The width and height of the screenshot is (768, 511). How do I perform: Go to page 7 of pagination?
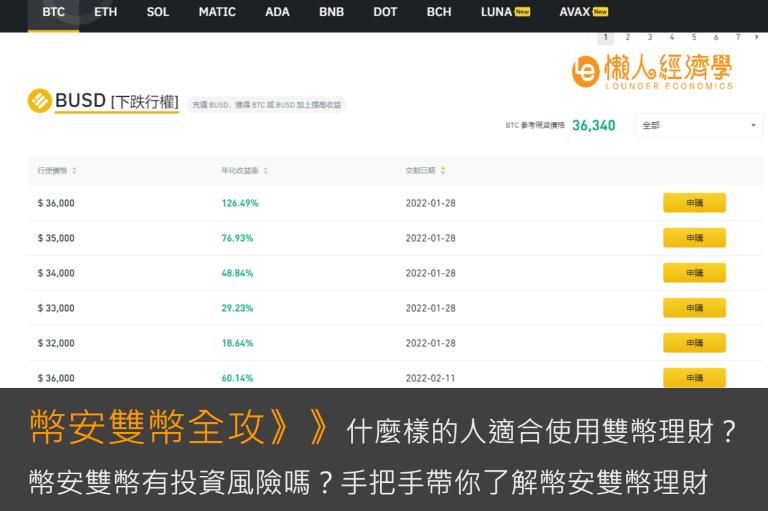[738, 37]
